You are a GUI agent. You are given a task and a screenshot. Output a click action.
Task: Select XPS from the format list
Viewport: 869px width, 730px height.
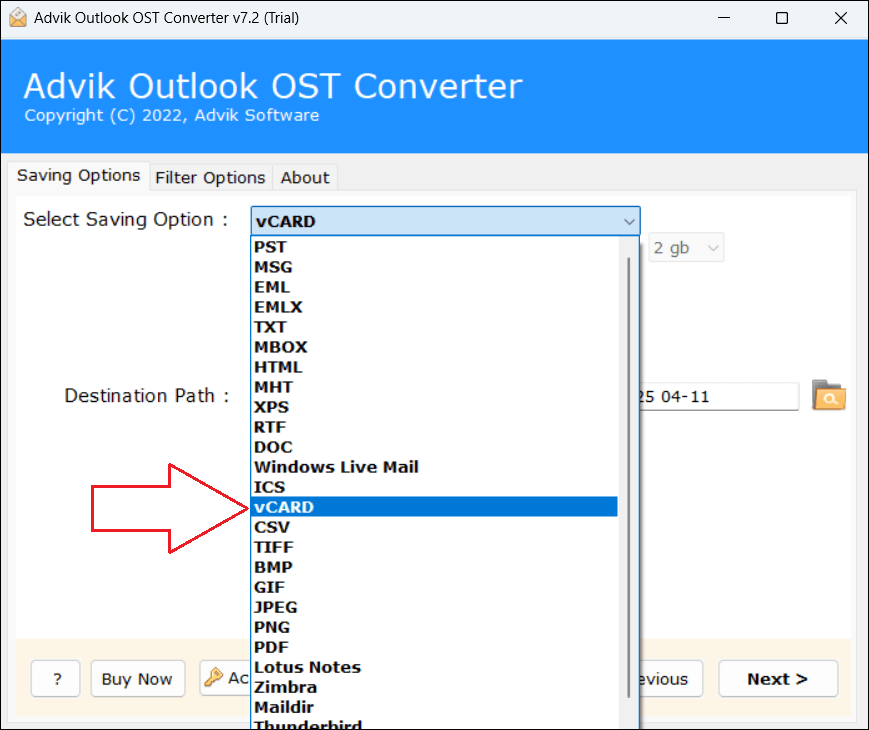[x=435, y=407]
